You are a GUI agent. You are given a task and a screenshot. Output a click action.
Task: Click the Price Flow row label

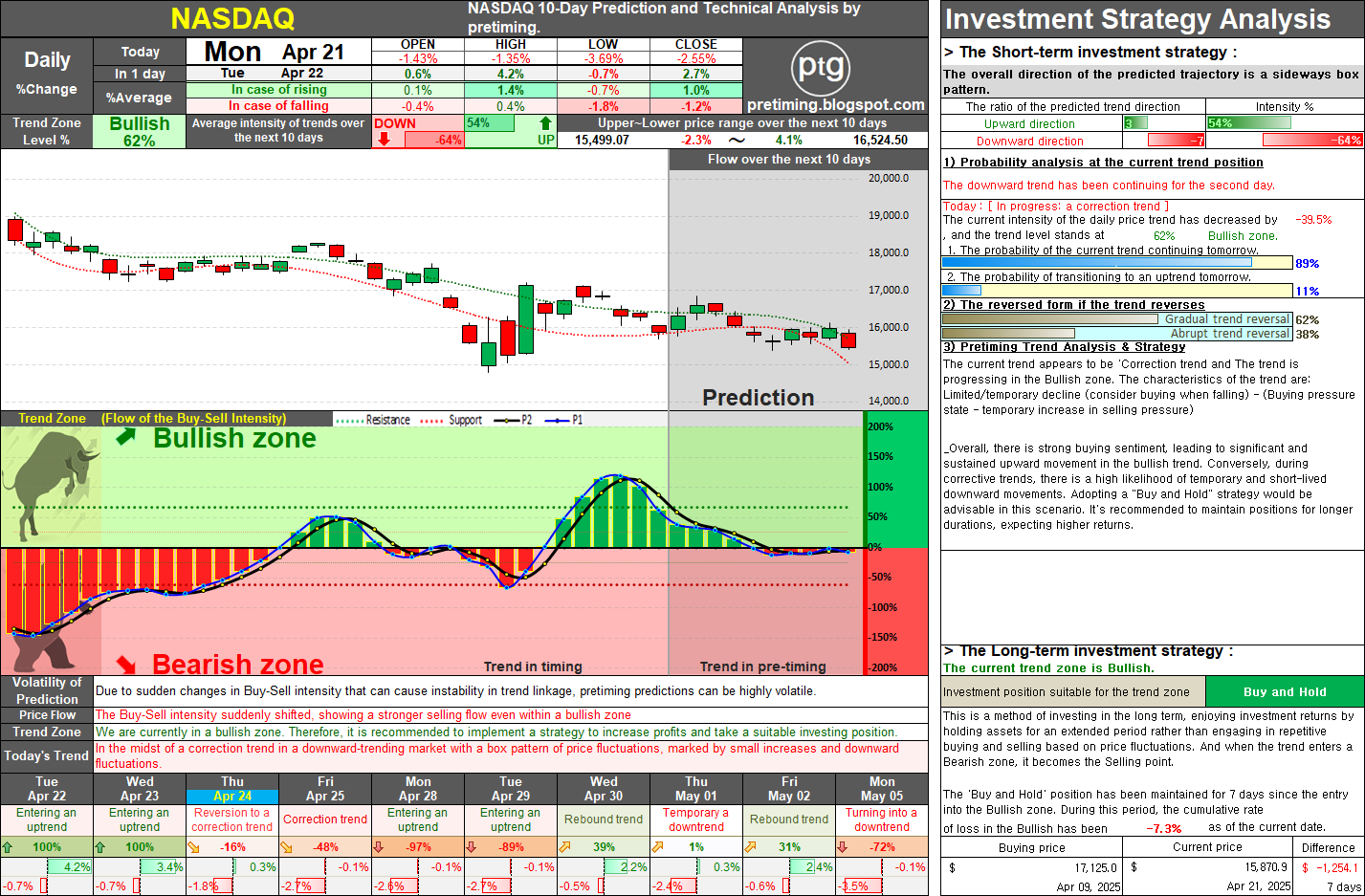coord(47,714)
